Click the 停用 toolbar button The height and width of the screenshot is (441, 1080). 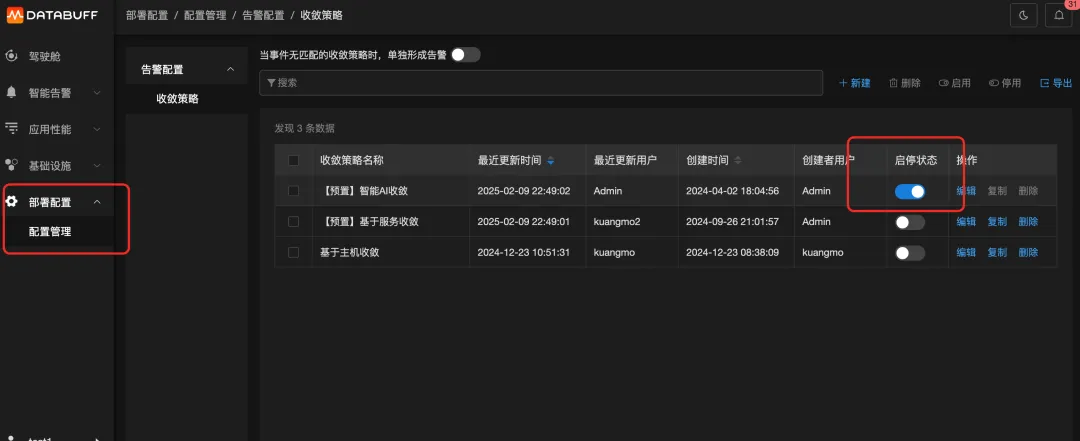[x=1005, y=83]
